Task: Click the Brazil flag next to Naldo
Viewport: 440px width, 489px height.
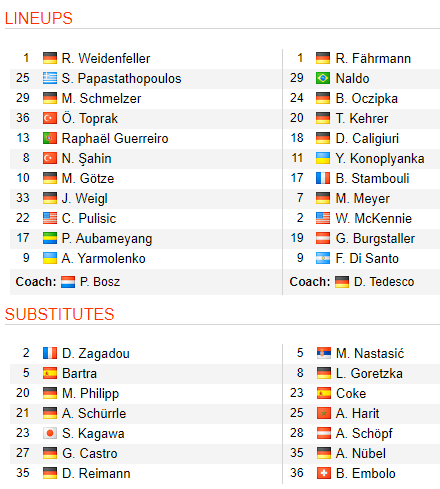Action: click(x=323, y=78)
